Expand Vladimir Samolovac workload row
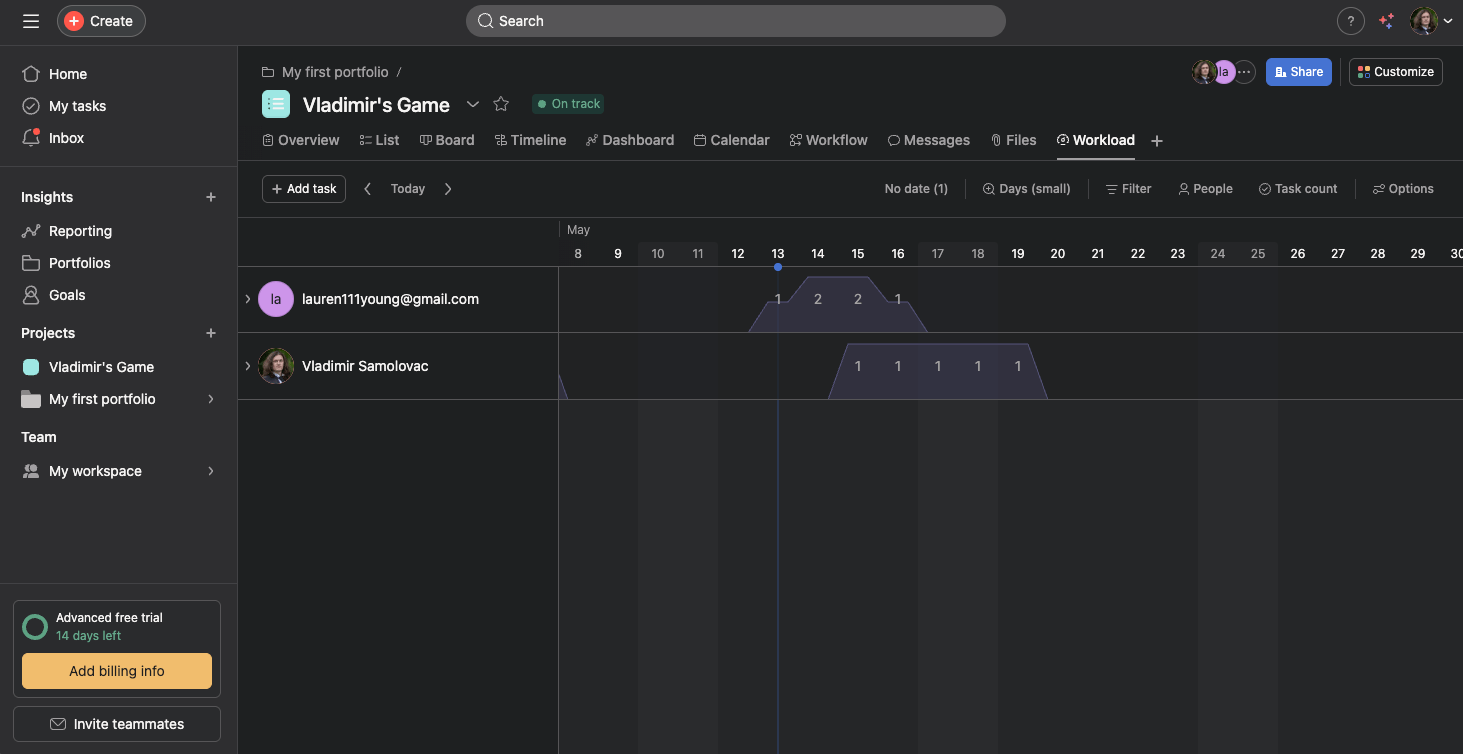Screen dimensions: 1463x754 [248, 366]
